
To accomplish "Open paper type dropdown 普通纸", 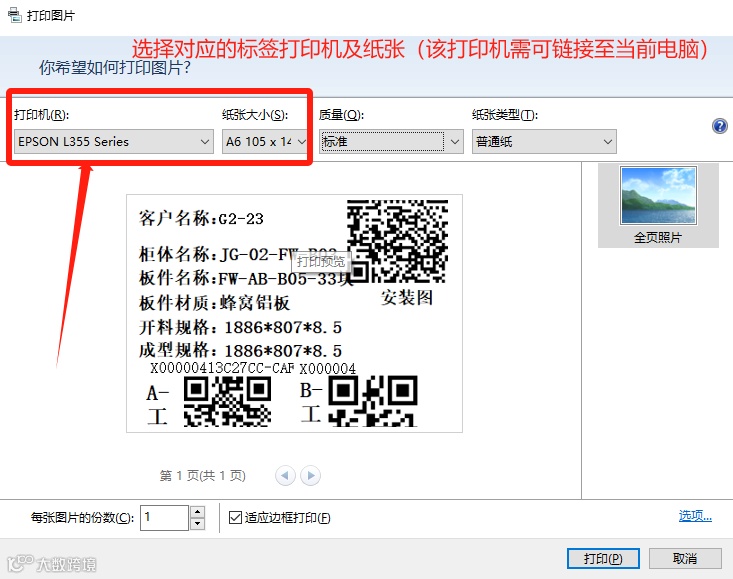I will [544, 142].
